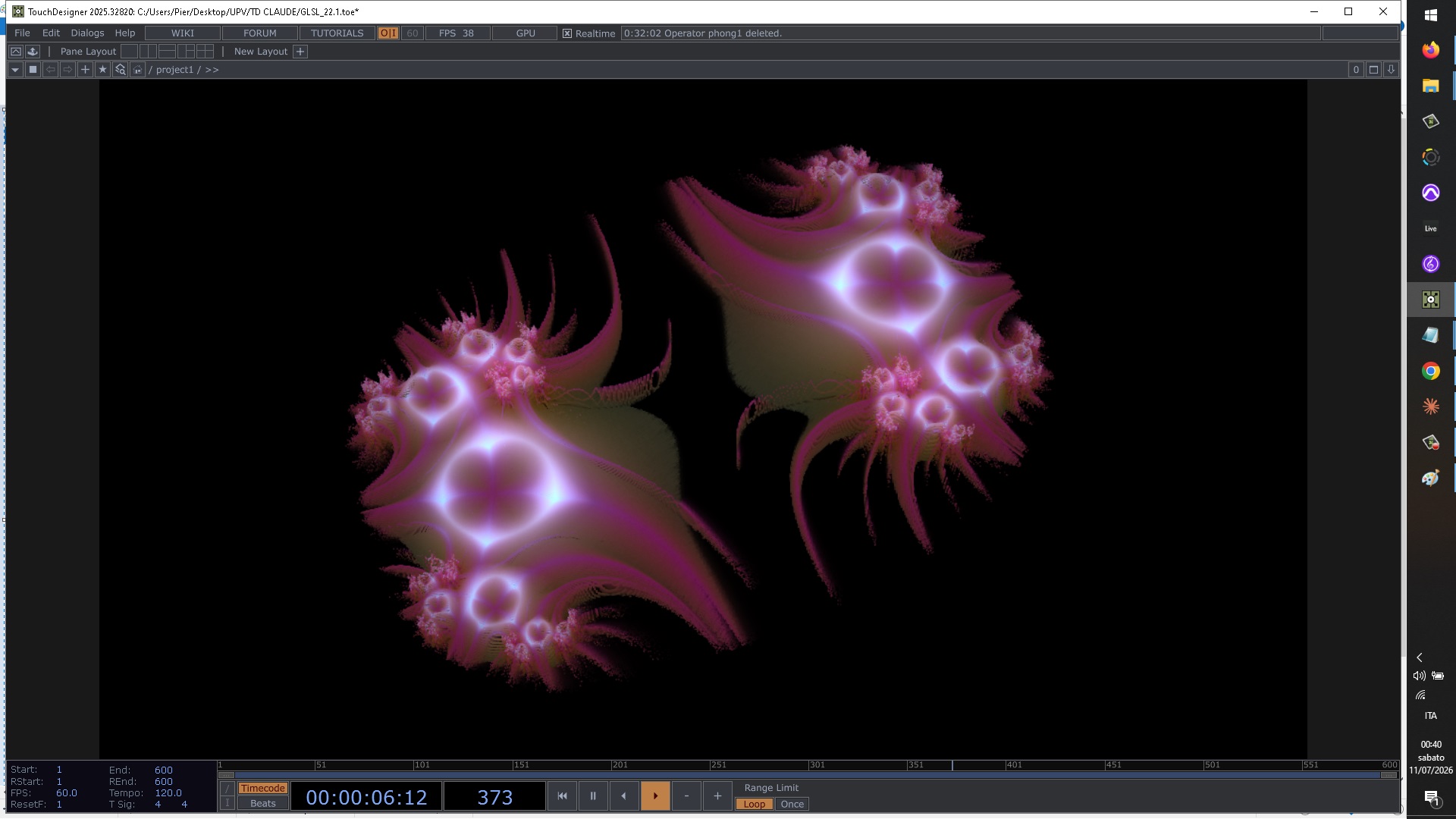Click the REnd value 600
Viewport: 1456px width, 819px height.
click(x=163, y=782)
